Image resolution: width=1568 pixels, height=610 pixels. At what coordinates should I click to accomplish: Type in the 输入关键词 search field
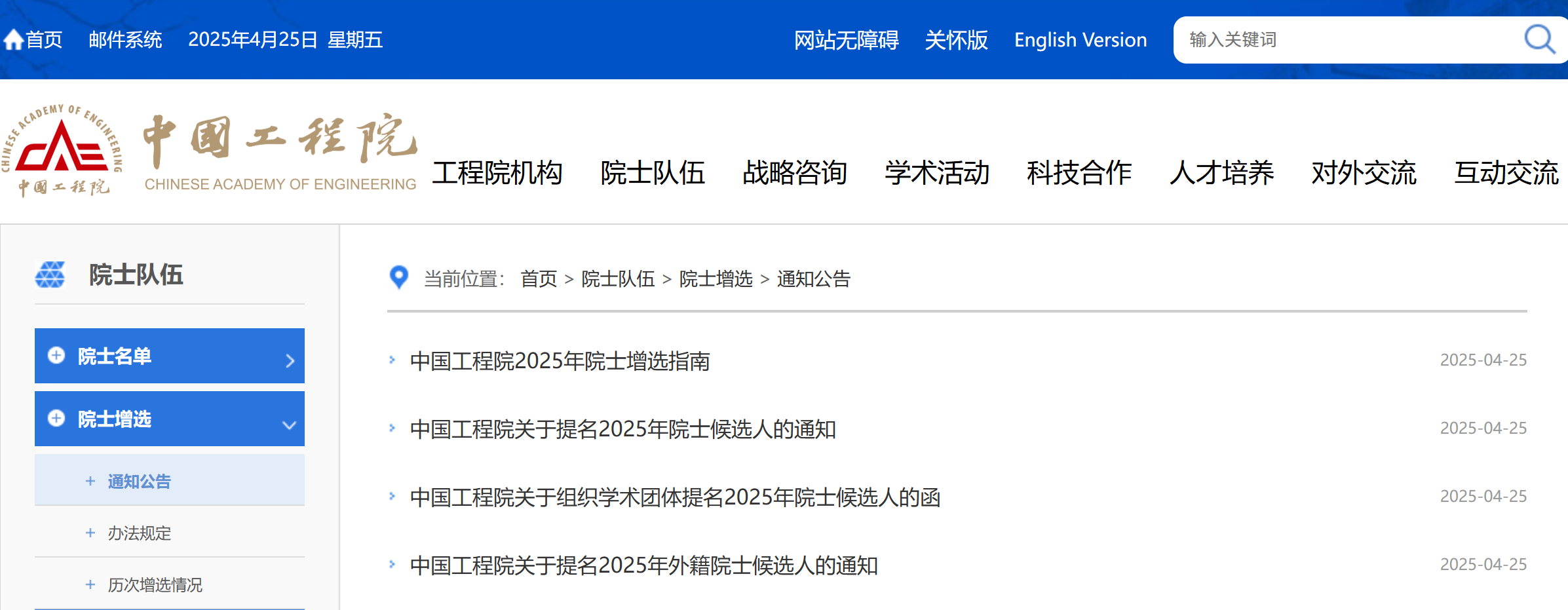tap(1343, 40)
